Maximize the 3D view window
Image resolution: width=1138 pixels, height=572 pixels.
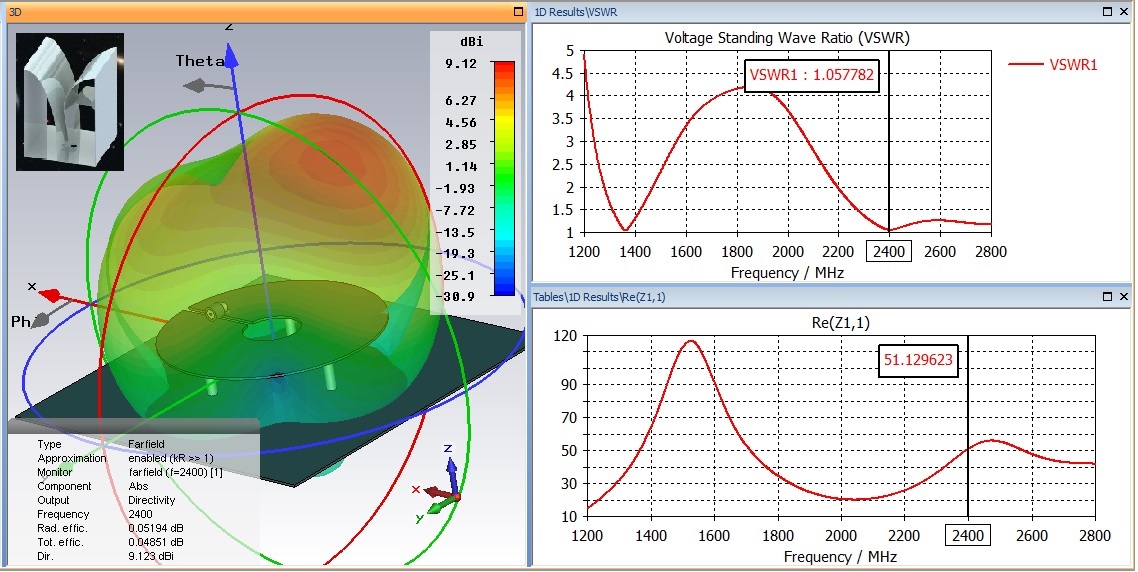click(518, 12)
